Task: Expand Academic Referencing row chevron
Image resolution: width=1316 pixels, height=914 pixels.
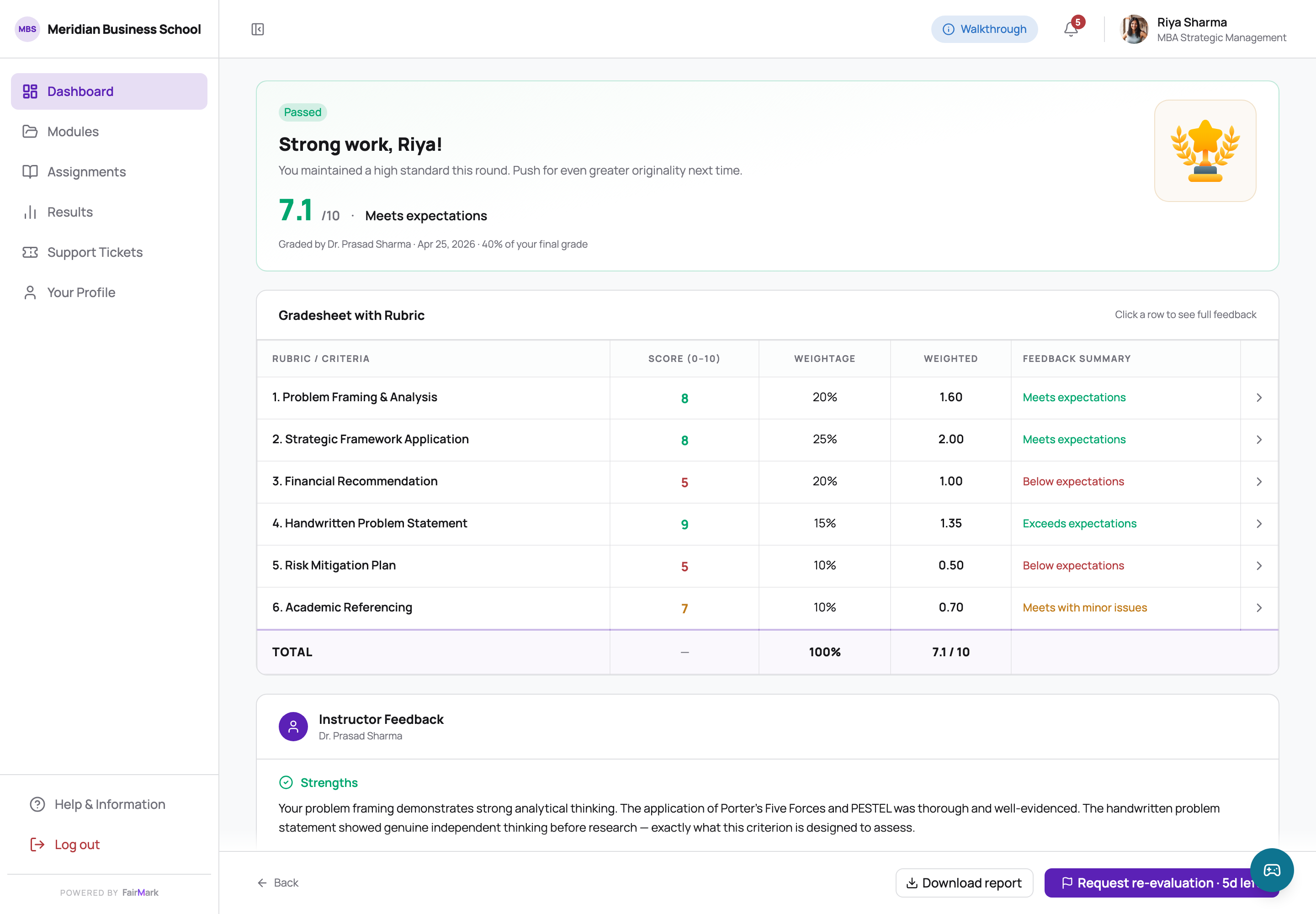Action: (x=1259, y=608)
